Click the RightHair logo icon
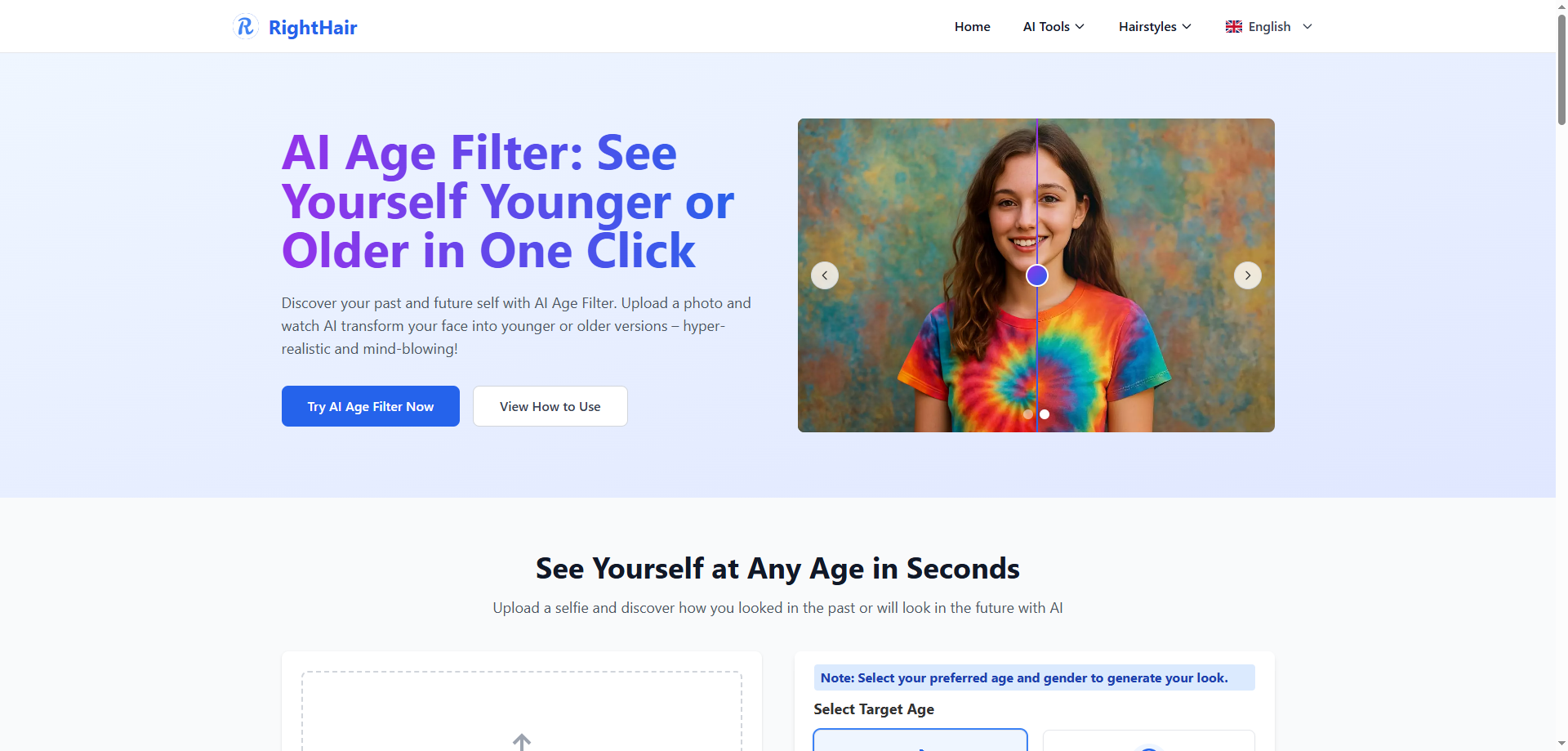Screen dimensions: 1568x751 click(246, 27)
